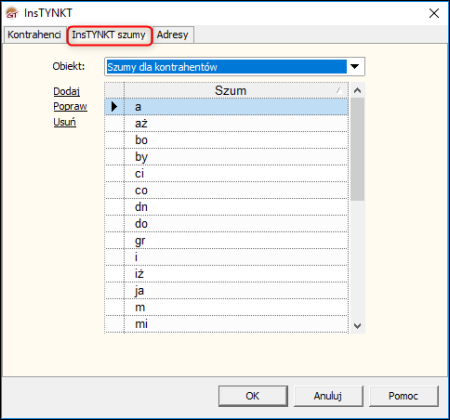Viewport: 450px width, 420px height.
Task: Open help with Pomoc button
Action: (x=404, y=396)
